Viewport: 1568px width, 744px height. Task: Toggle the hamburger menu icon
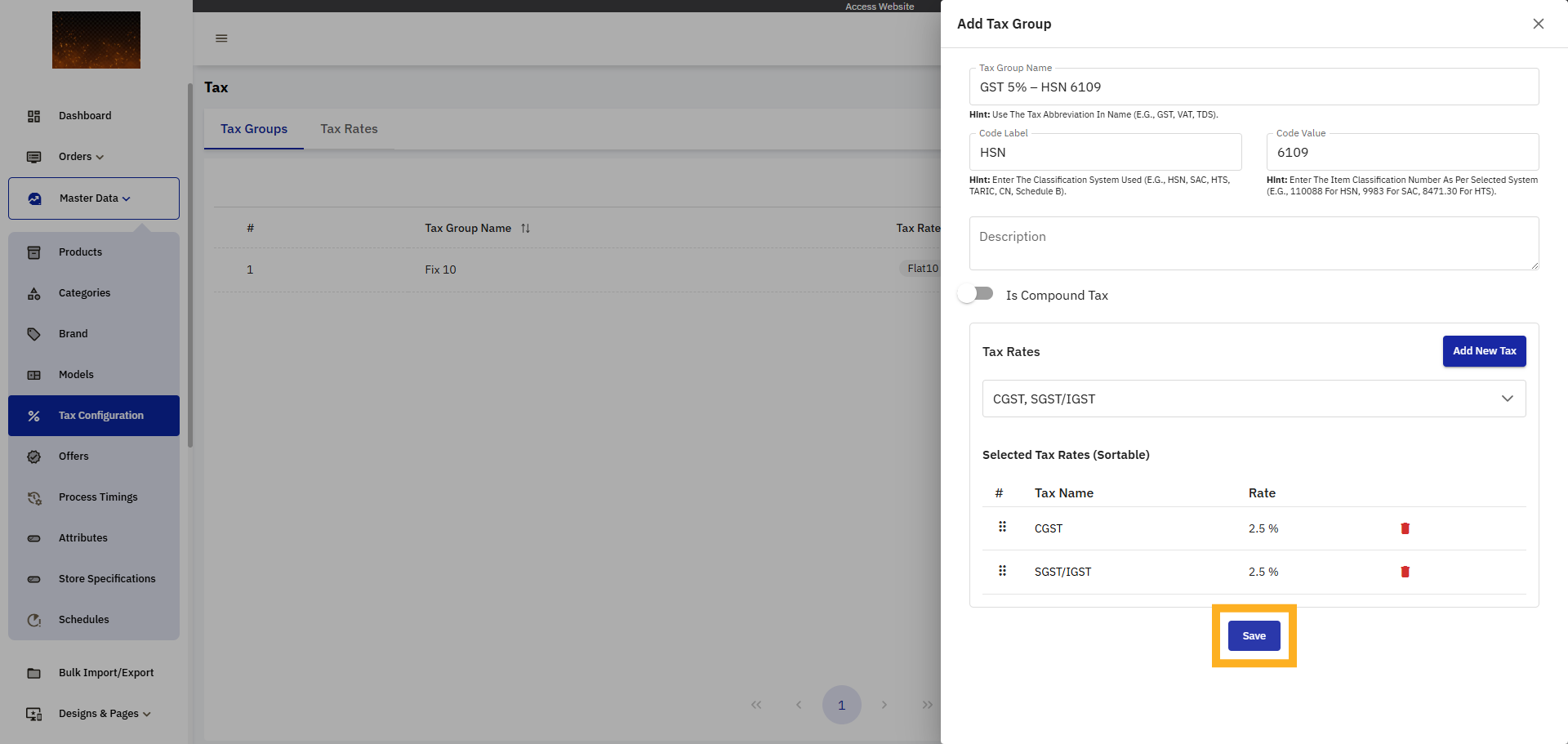point(221,38)
